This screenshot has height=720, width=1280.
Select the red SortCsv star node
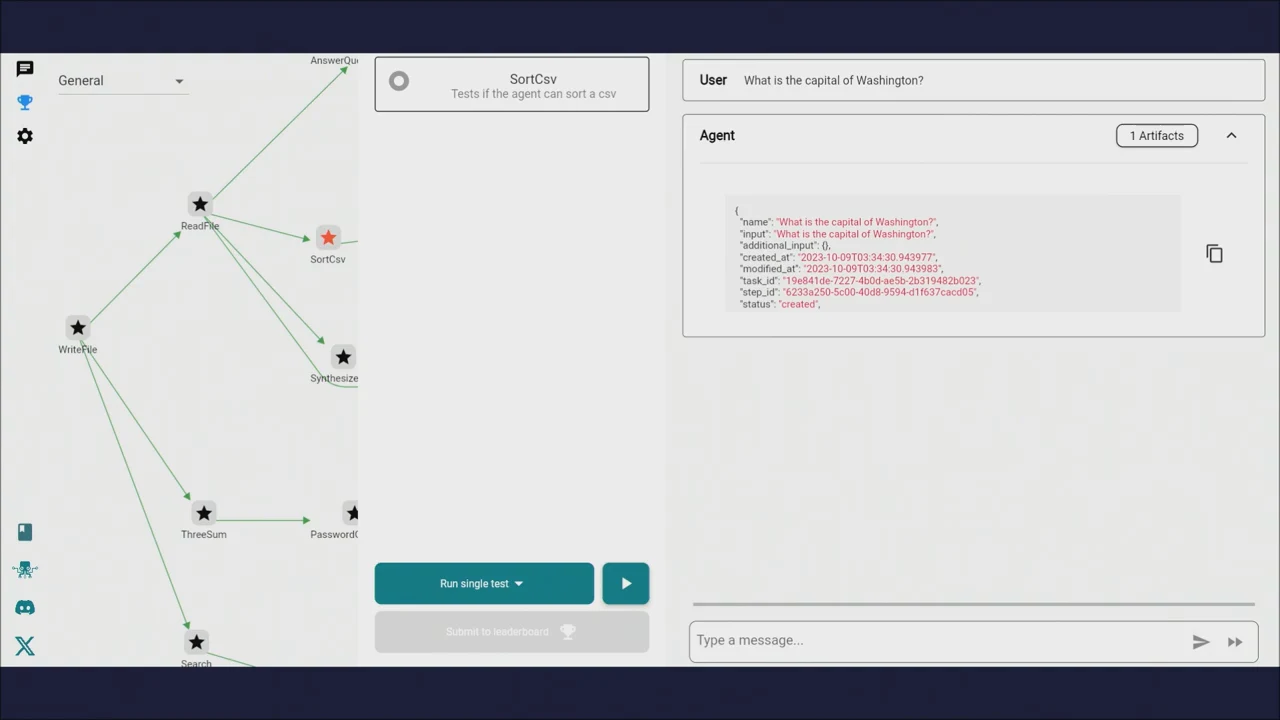pos(328,237)
